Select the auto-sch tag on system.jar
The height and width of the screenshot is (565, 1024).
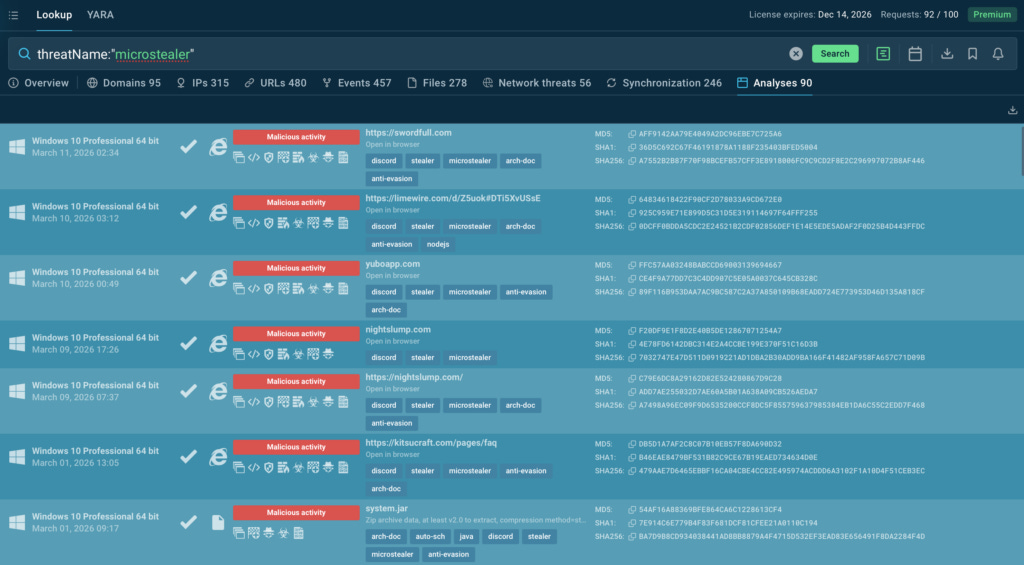tap(430, 536)
